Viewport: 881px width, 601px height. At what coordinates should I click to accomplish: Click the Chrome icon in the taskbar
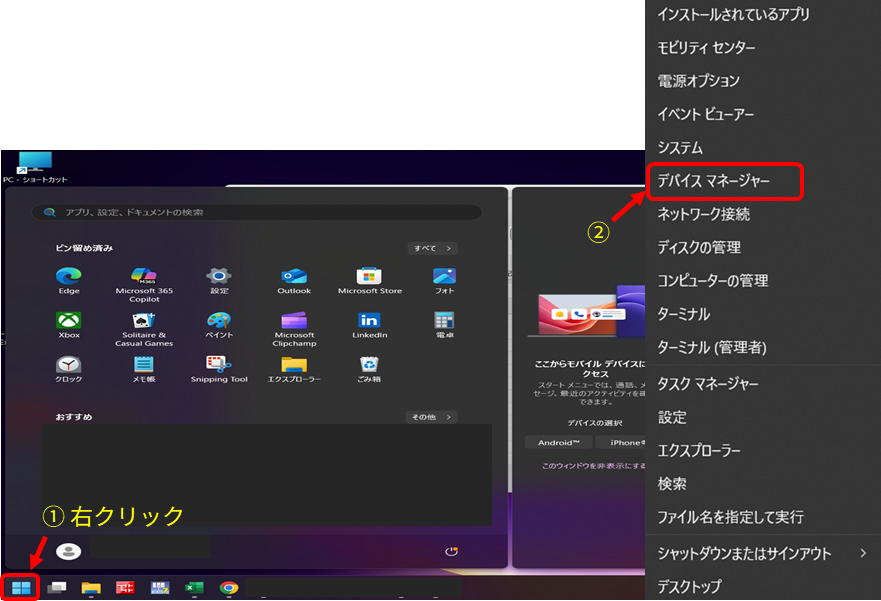[229, 588]
